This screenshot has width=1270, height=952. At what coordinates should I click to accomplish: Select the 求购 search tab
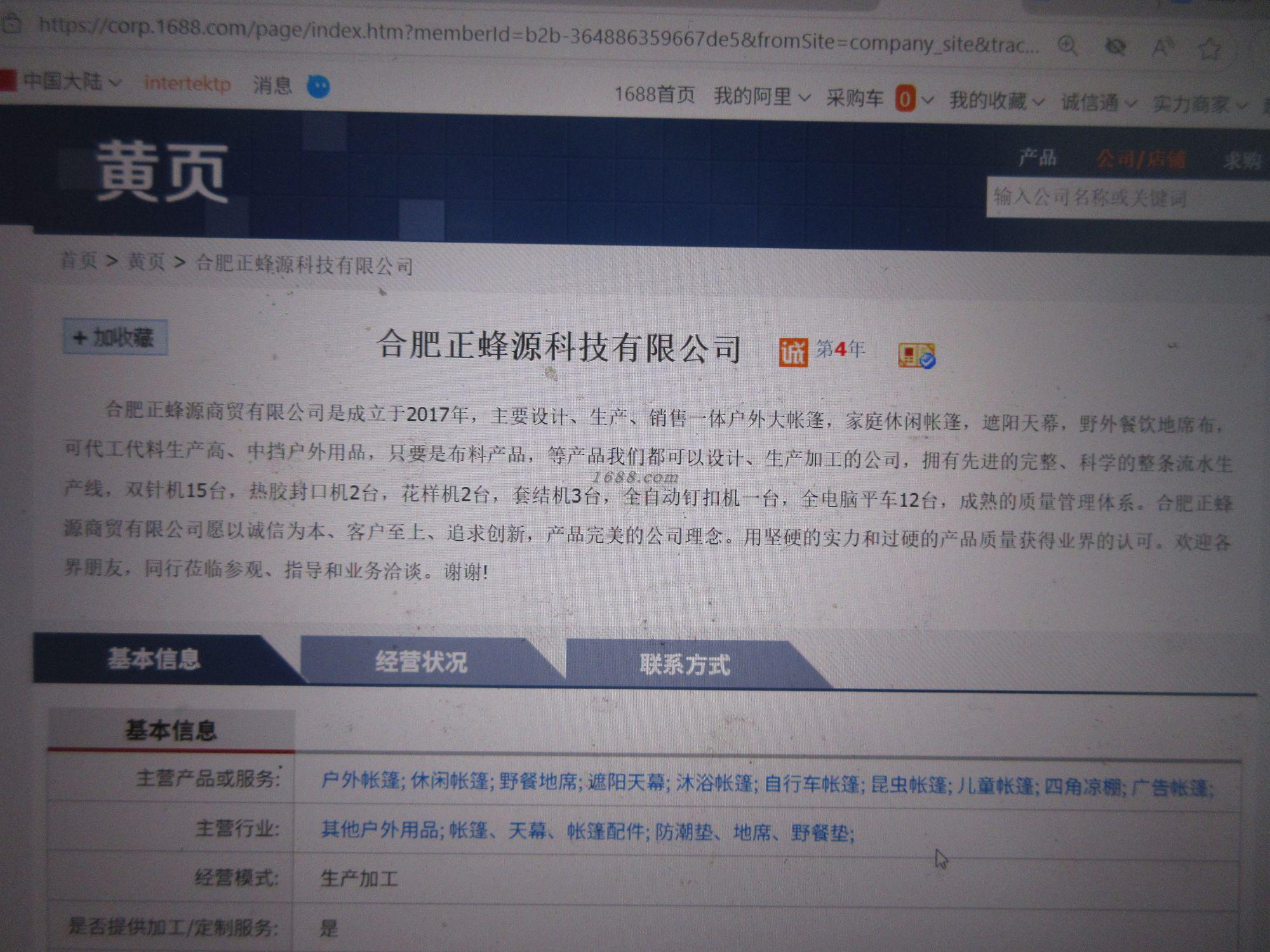[1243, 161]
